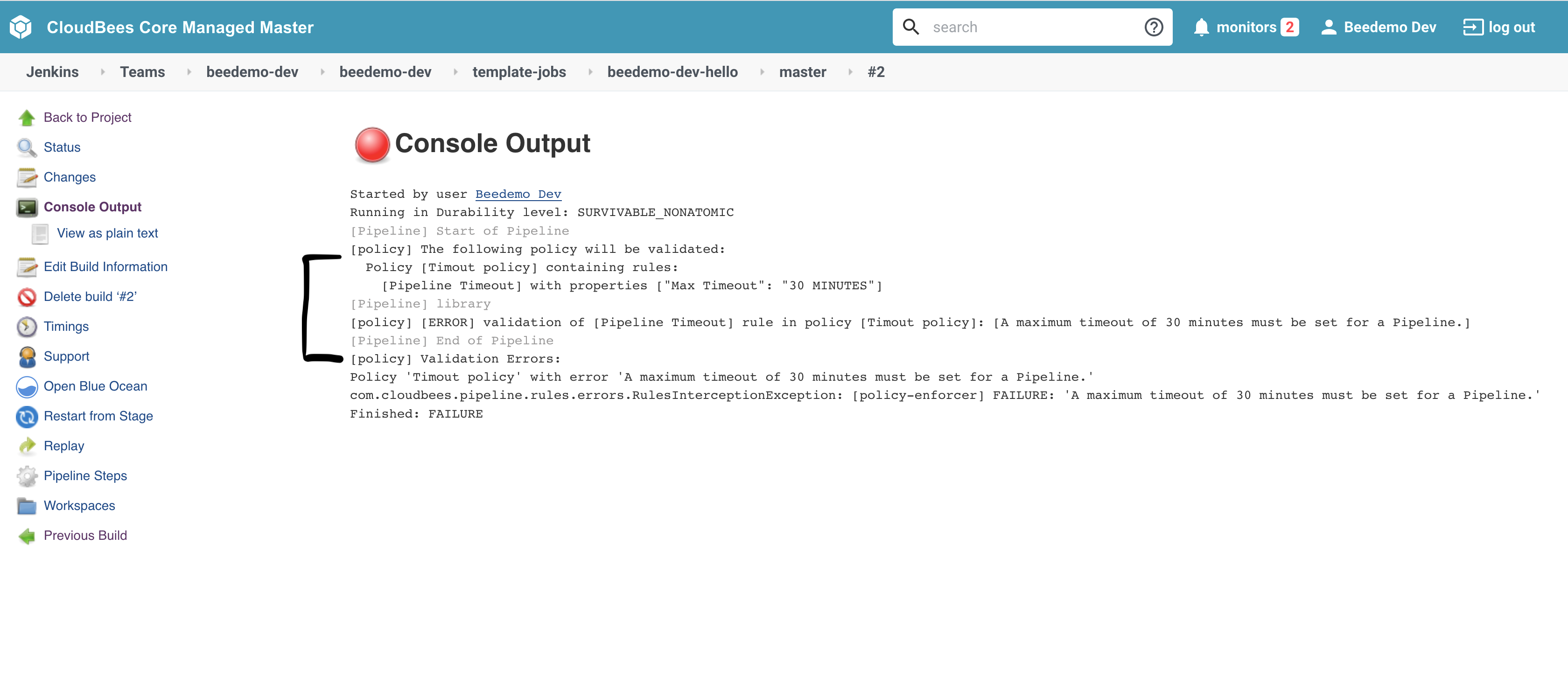Open Changes link
The height and width of the screenshot is (684, 1568).
coord(70,177)
